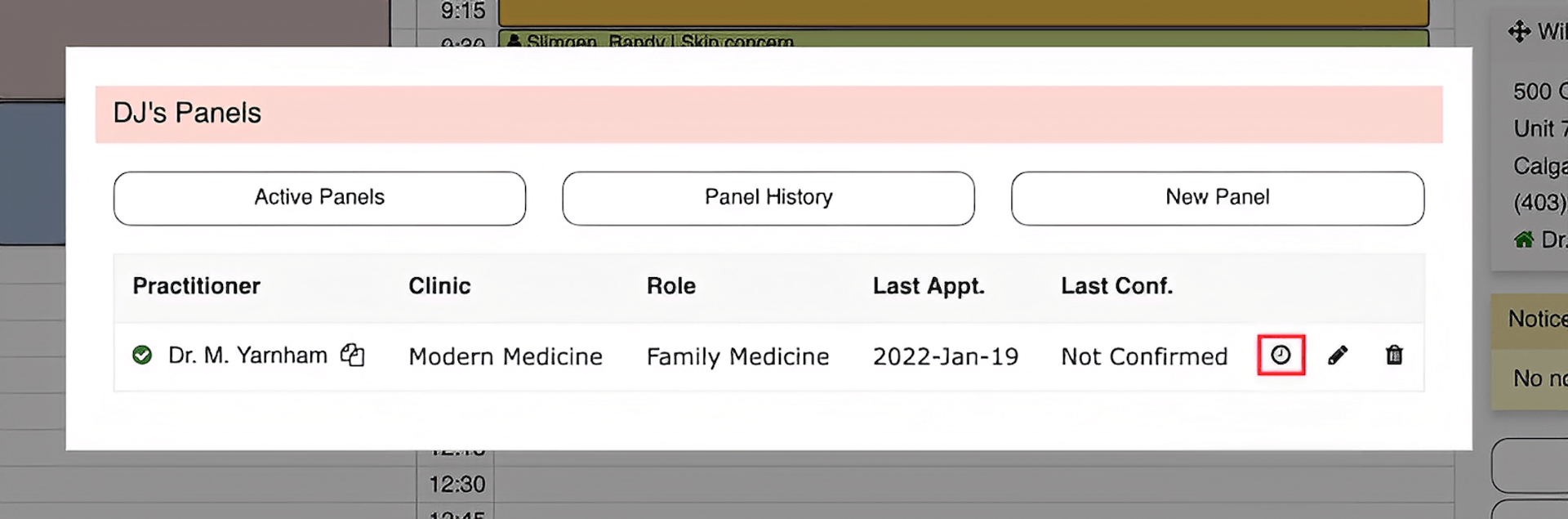Screen dimensions: 1568x519
Task: Click the Practitioner column header
Action: pyautogui.click(x=196, y=286)
